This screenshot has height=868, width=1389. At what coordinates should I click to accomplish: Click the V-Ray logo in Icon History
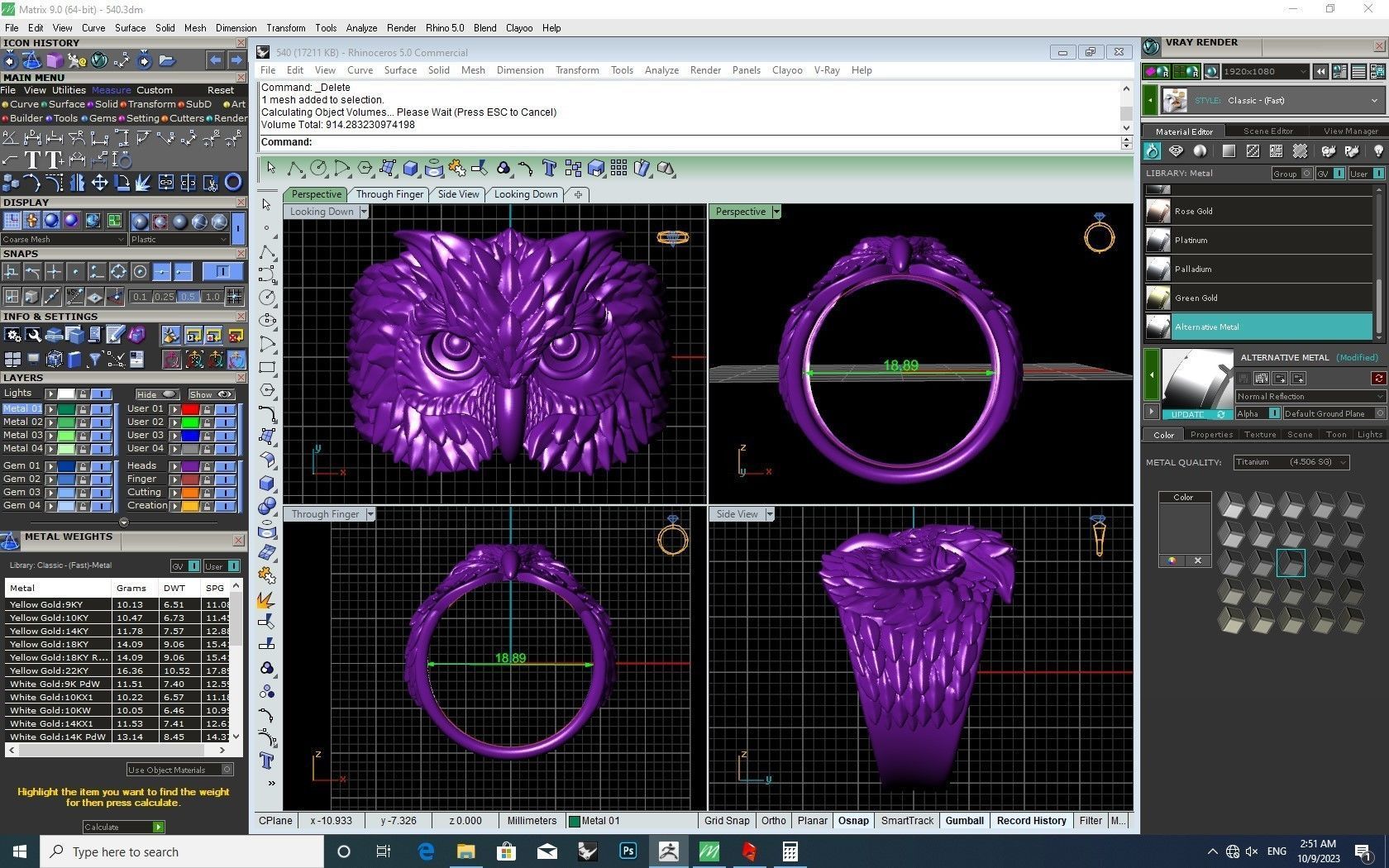pos(99,60)
